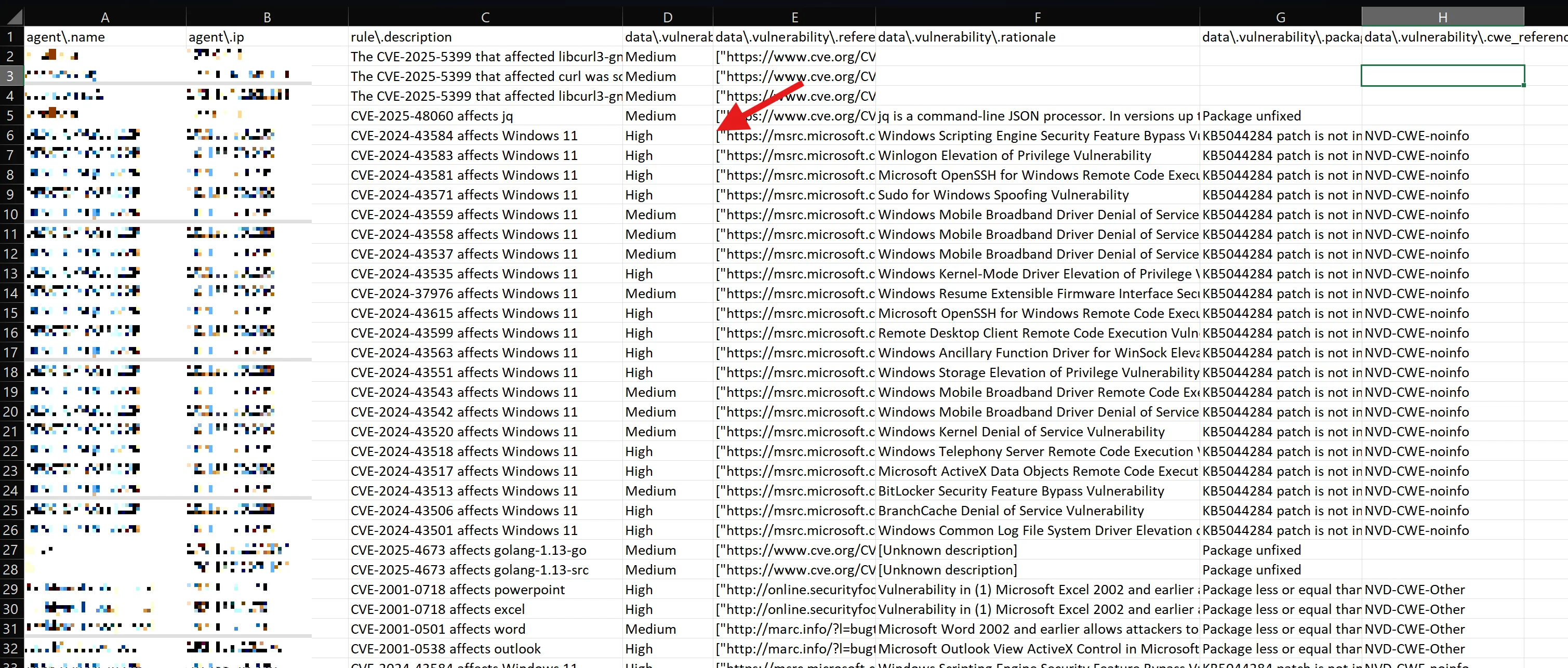Click 'CVE-2024-43583 affects Windows 11' cell
This screenshot has width=1568, height=668.
click(485, 155)
